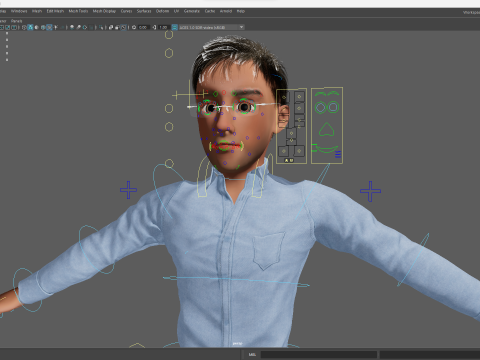Viewport: 480px width, 360px height.
Task: Click the exposure value field 0.00
Action: pyautogui.click(x=143, y=27)
